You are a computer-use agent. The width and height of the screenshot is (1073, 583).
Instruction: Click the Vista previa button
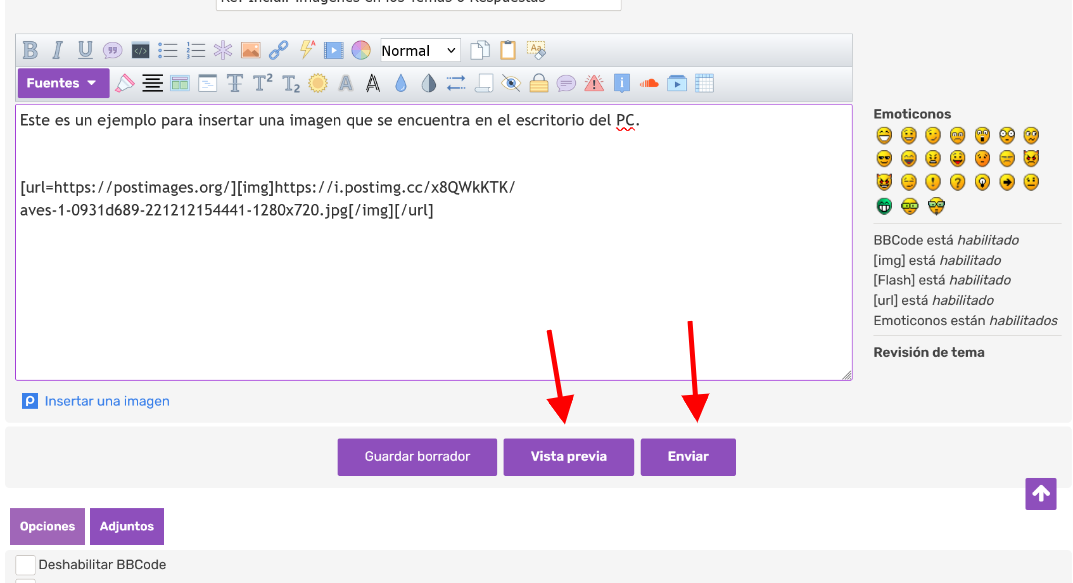coord(569,456)
